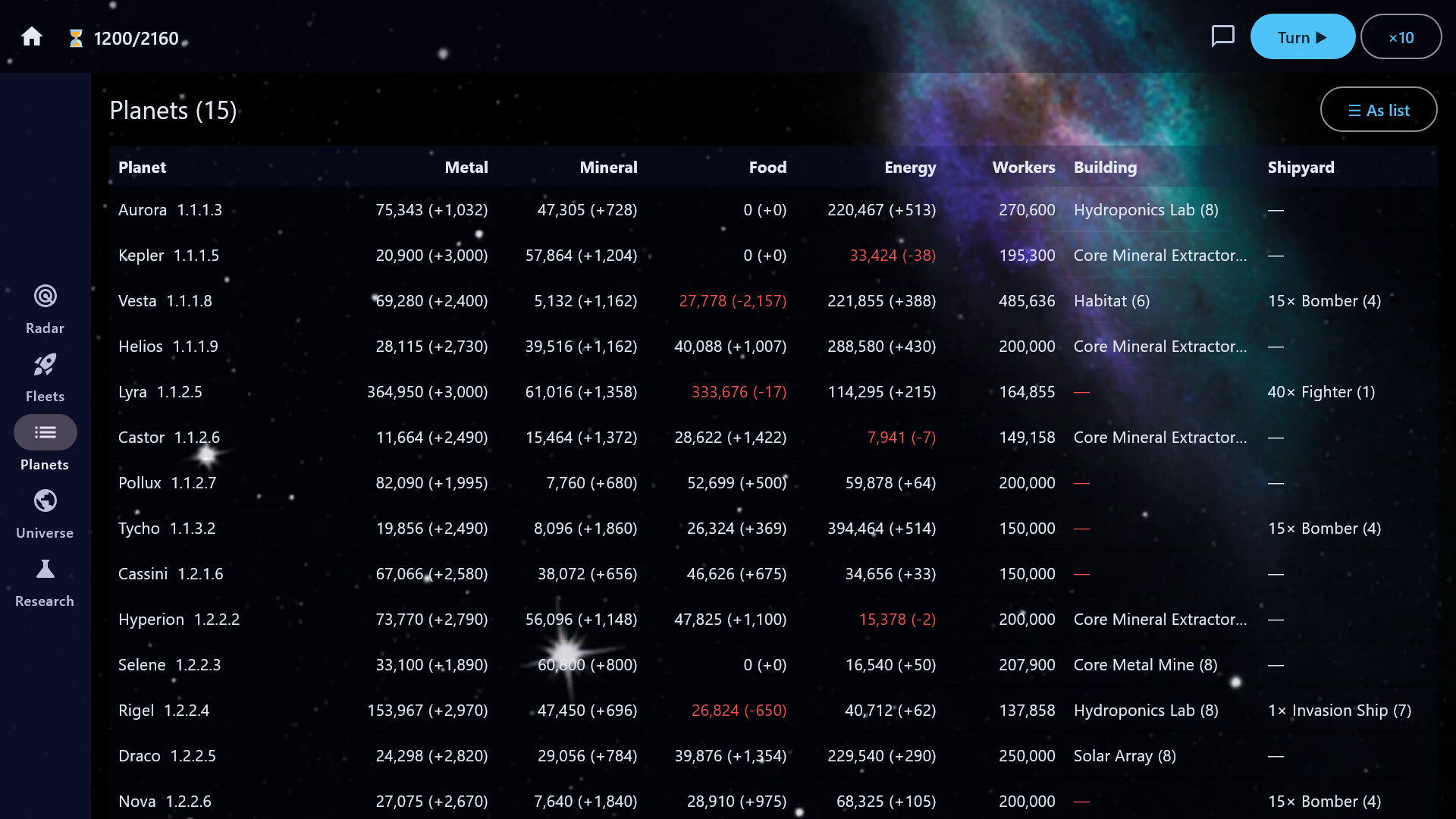Click Aurora's Hydroponics Lab (8) building
Image resolution: width=1456 pixels, height=819 pixels.
[x=1146, y=209]
